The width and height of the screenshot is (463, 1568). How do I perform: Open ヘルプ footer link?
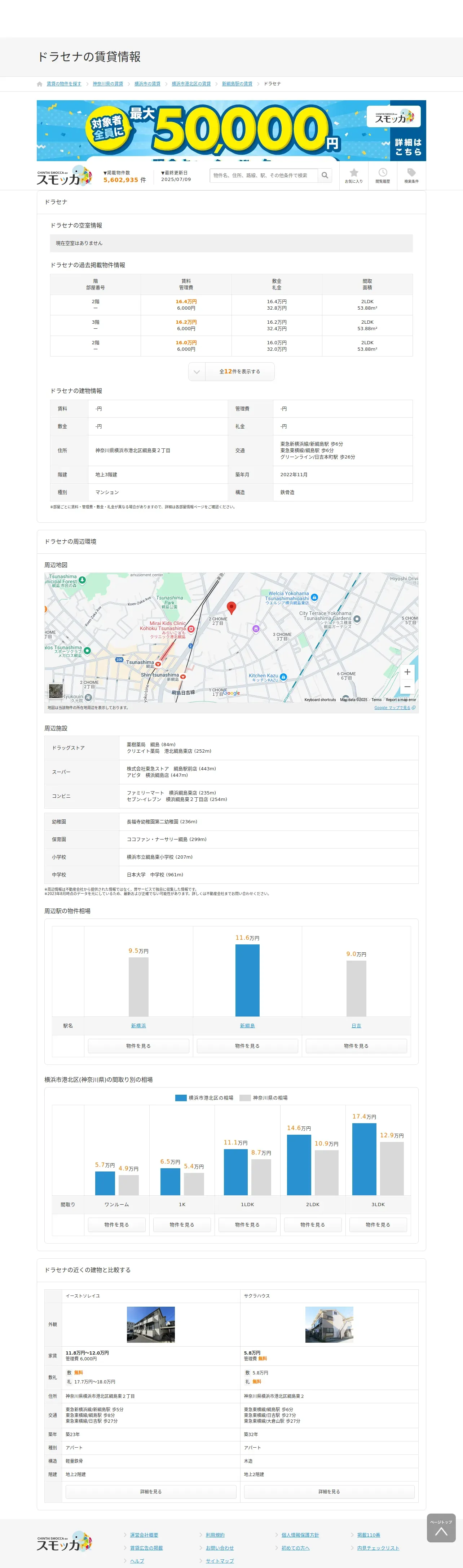point(137,1561)
